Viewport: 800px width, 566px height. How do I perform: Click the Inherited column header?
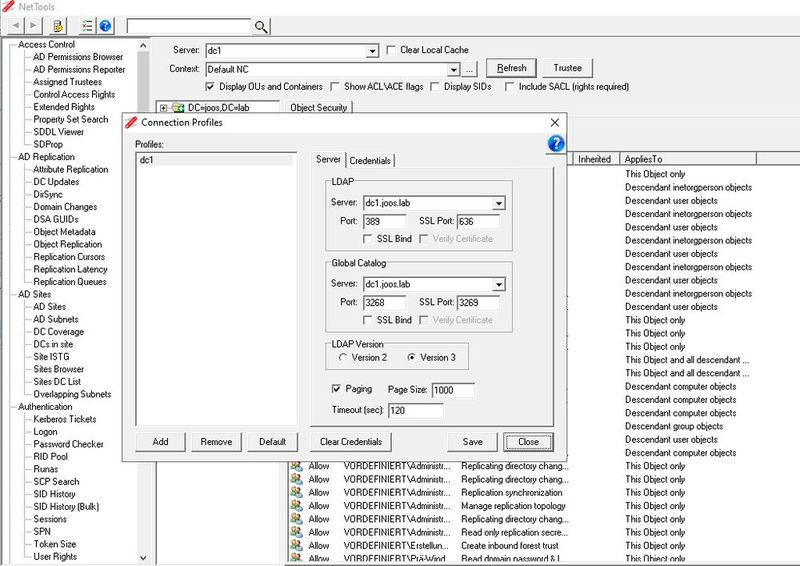pos(594,159)
